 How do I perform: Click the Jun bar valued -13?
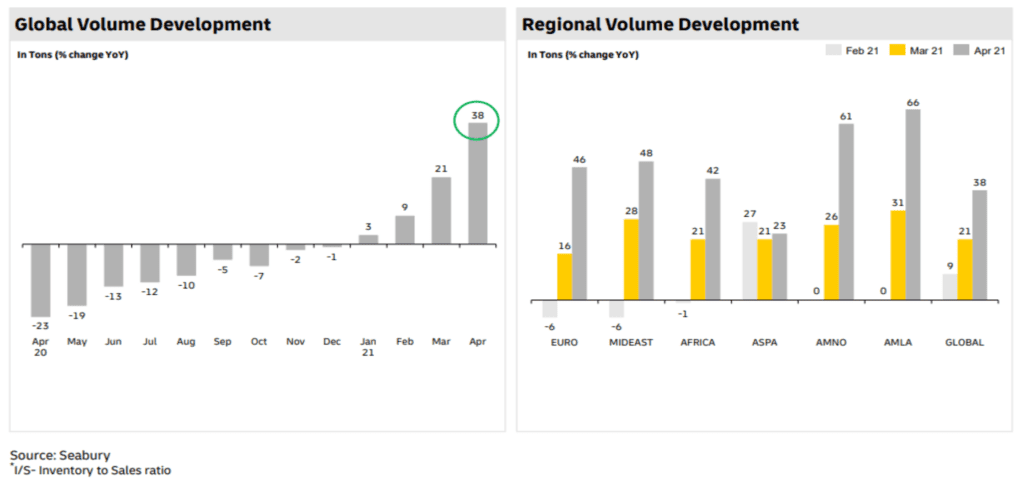114,265
